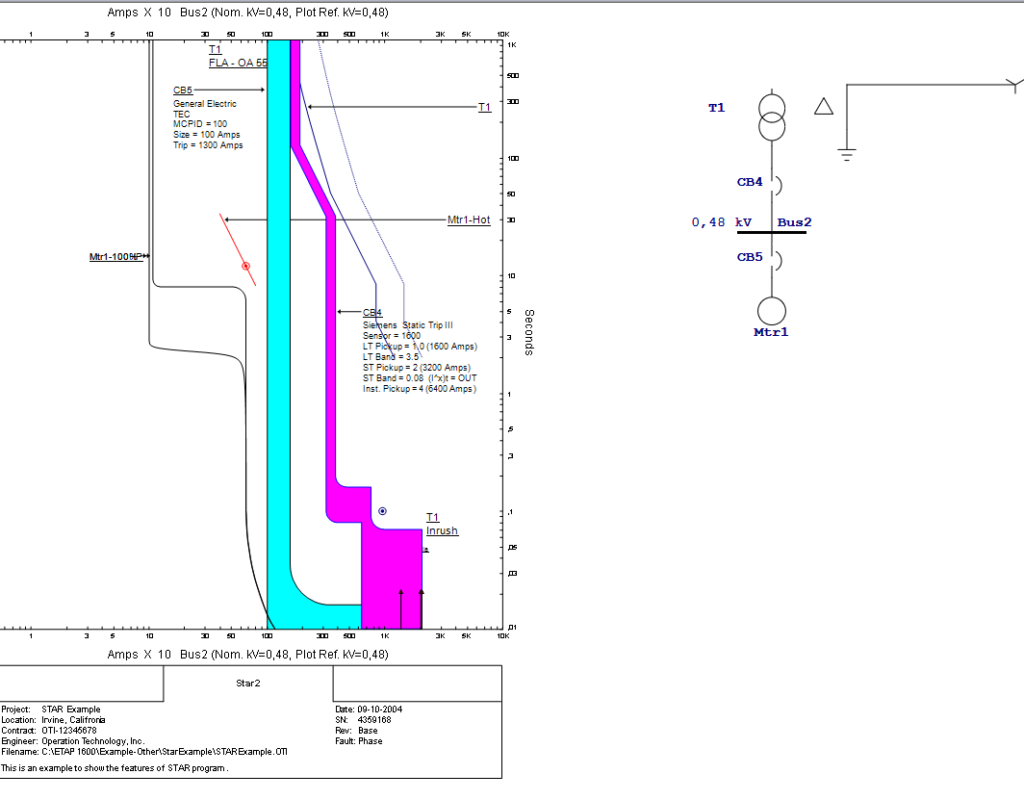Click the blue circled fault marker near T1 Inrush

click(383, 511)
